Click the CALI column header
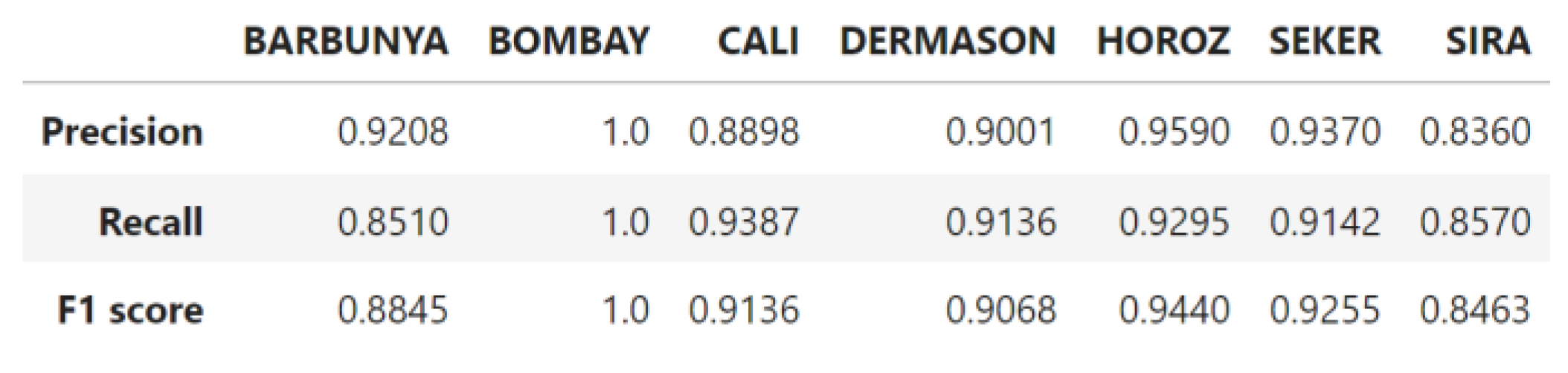Image resolution: width=1568 pixels, height=373 pixels. 758,41
